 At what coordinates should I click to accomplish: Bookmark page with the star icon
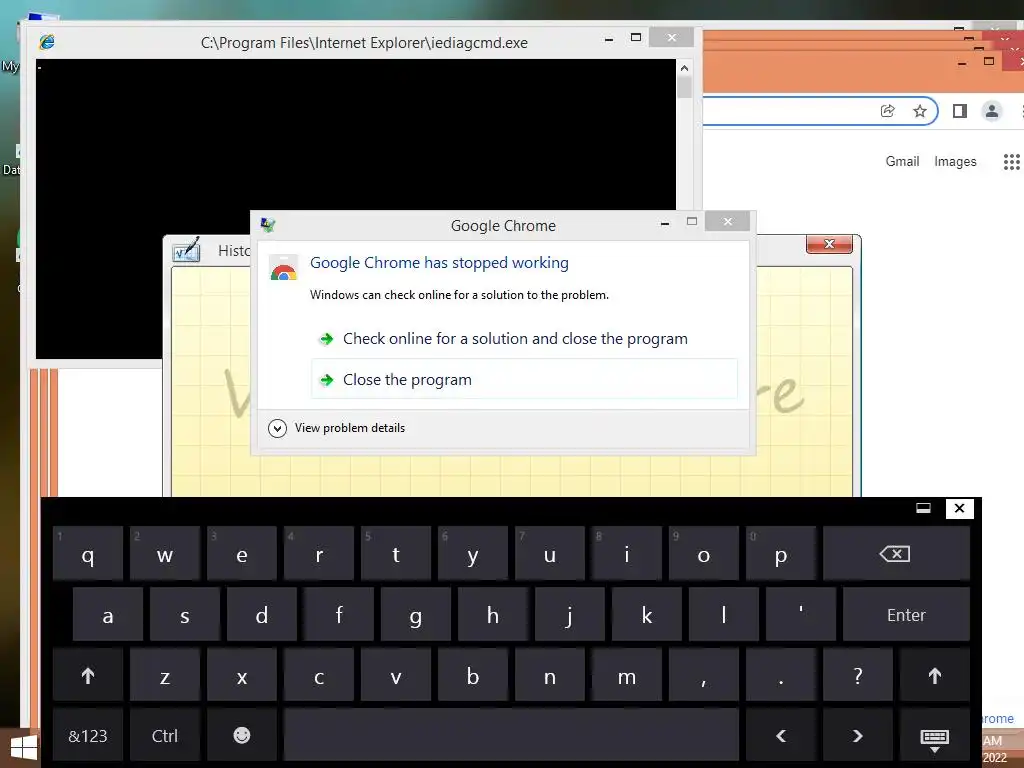(x=920, y=111)
